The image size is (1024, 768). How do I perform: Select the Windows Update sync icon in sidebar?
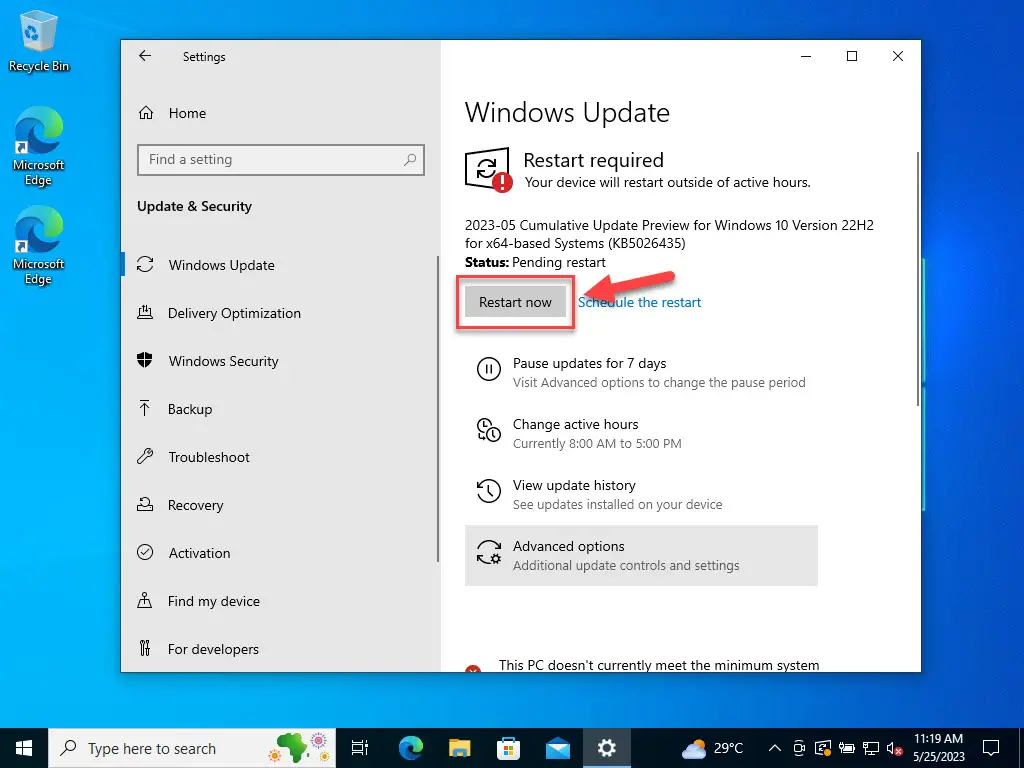(x=145, y=264)
